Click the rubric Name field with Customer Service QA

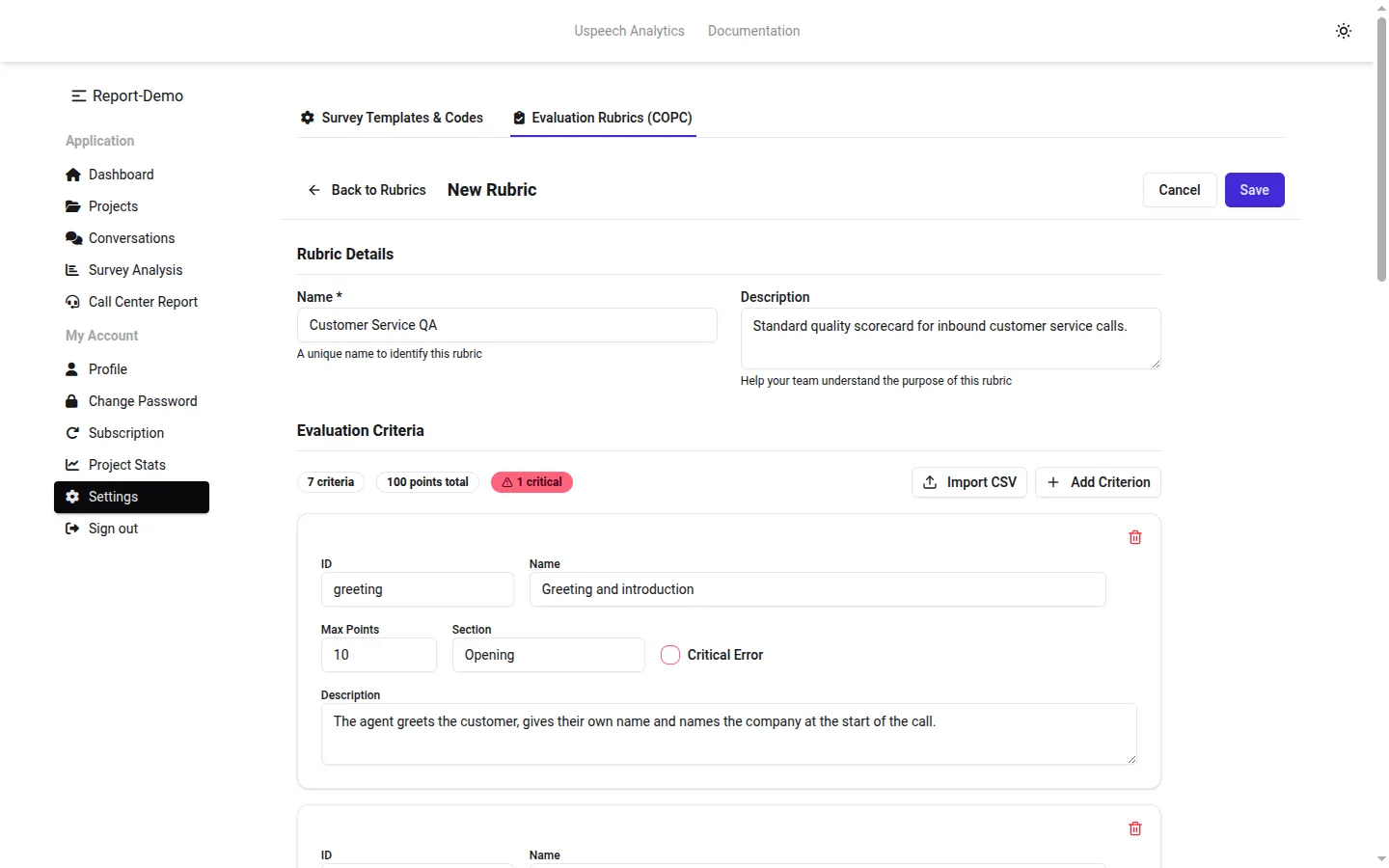(506, 325)
